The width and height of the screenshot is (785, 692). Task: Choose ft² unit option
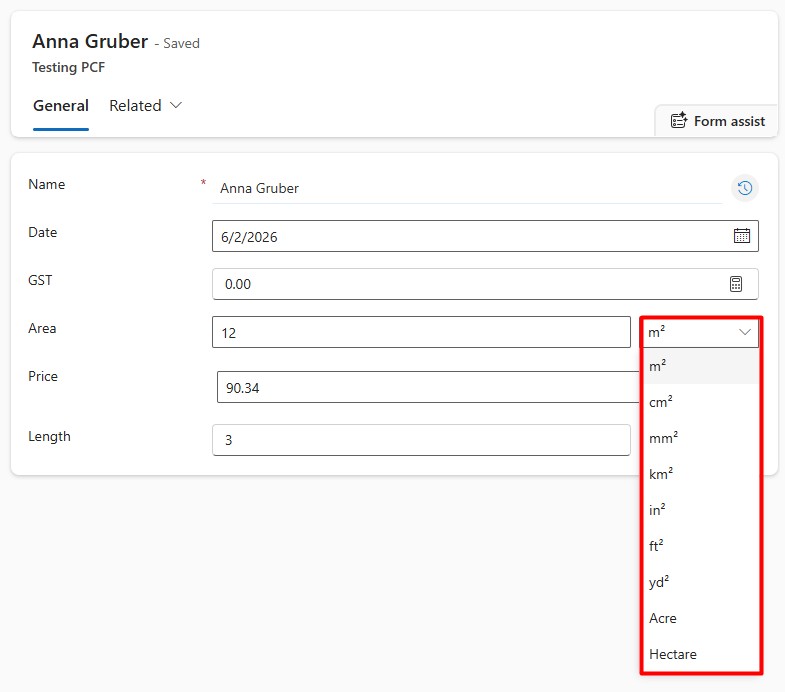pos(700,546)
